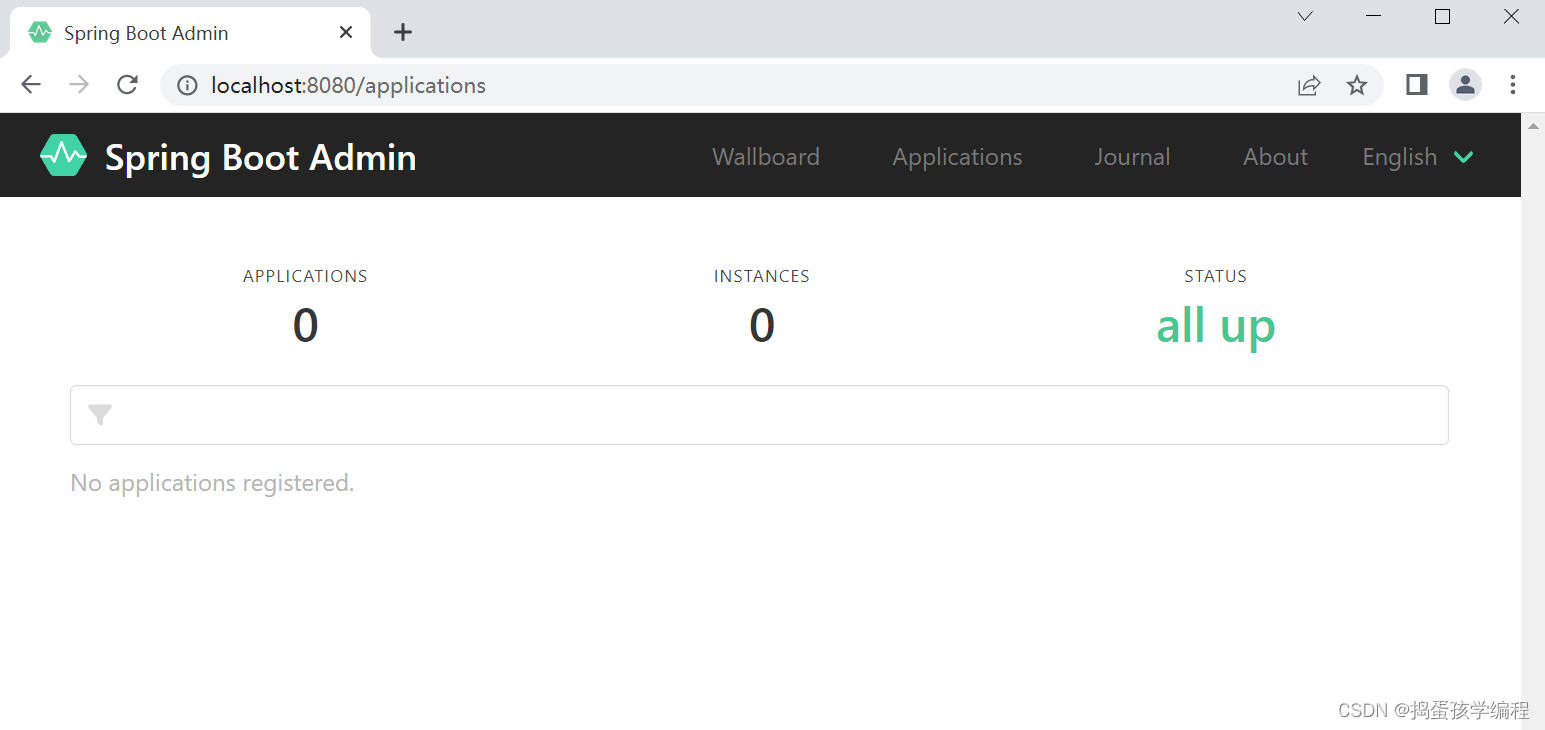Click the Spring Boot Admin hexagon logo
This screenshot has height=730, width=1545.
point(63,155)
